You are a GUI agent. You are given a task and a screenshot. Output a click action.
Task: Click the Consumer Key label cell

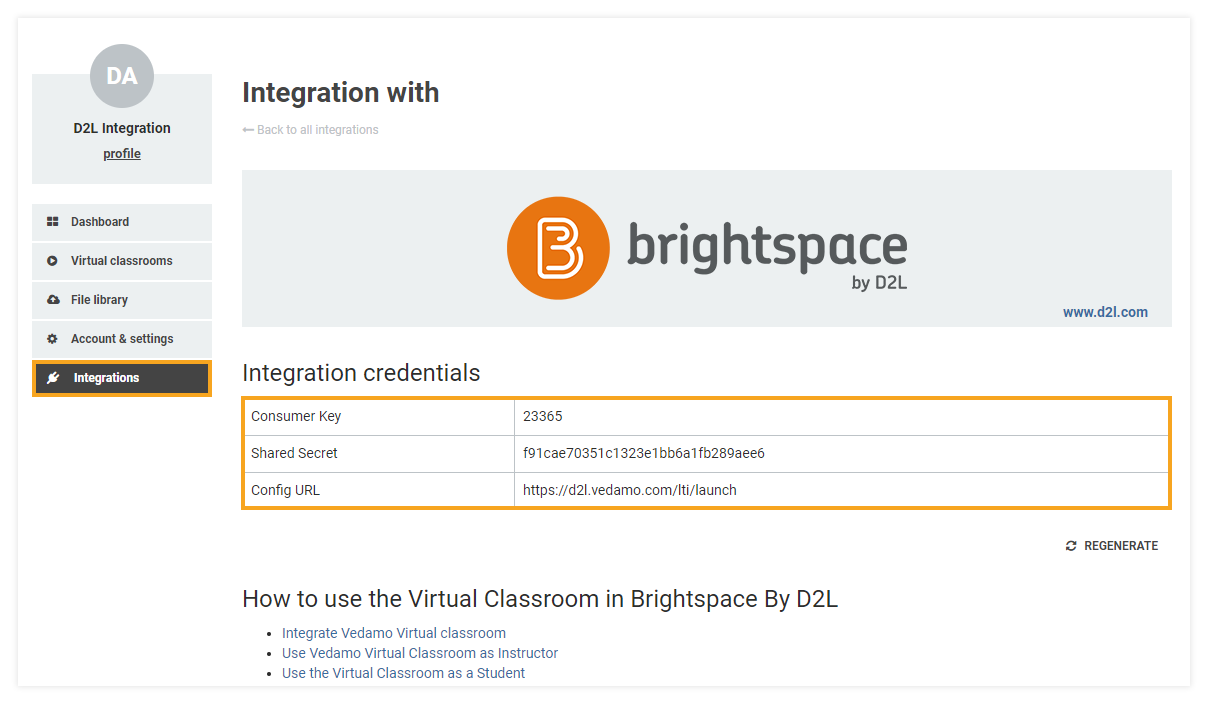pyautogui.click(x=379, y=416)
